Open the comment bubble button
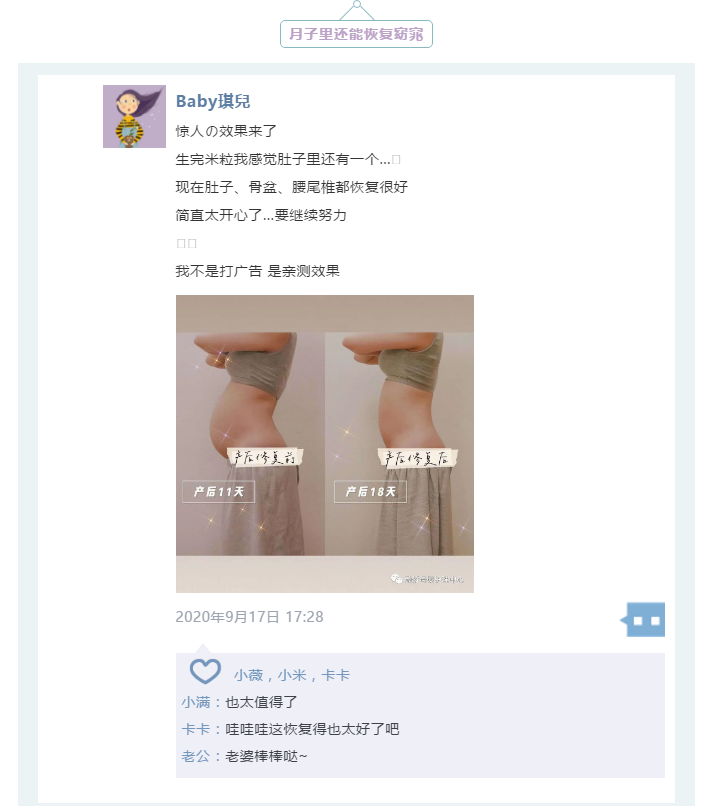This screenshot has height=806, width=704. (x=643, y=620)
